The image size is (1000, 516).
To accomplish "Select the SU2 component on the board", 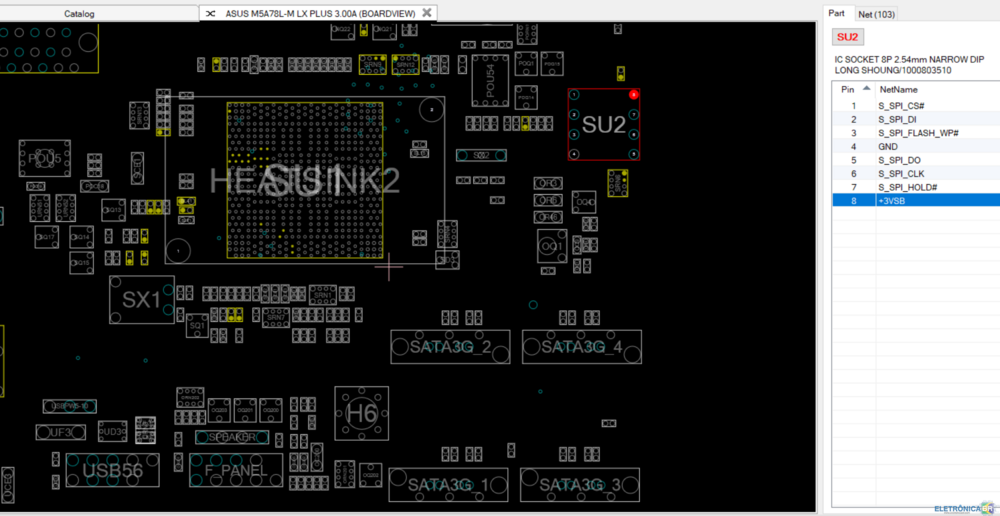I will pyautogui.click(x=604, y=124).
